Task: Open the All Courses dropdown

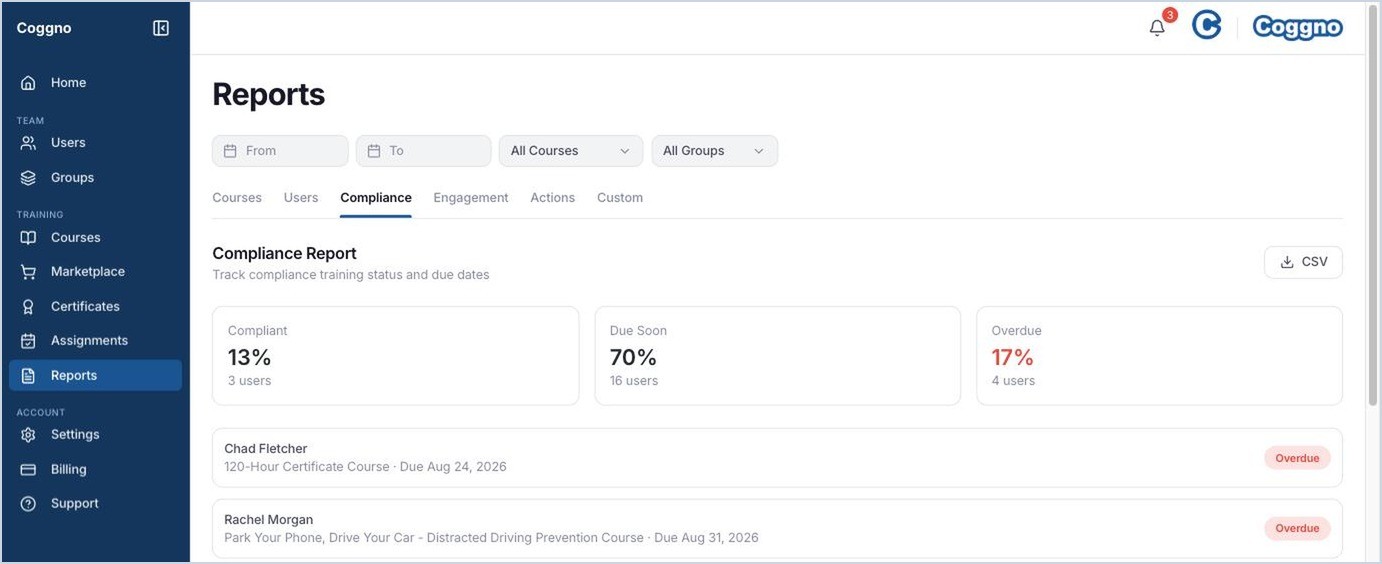Action: (571, 151)
